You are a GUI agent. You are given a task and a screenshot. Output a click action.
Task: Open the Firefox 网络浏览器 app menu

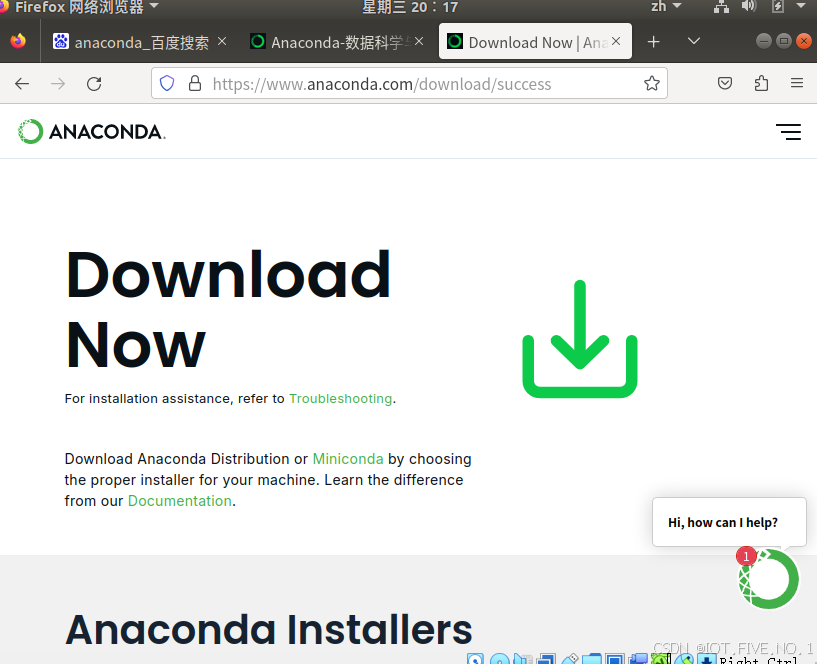[x=82, y=7]
